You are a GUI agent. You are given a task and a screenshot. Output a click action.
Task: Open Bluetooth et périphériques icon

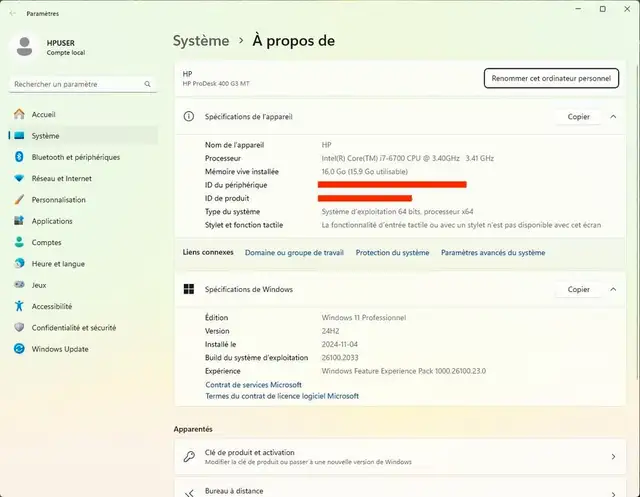19,157
